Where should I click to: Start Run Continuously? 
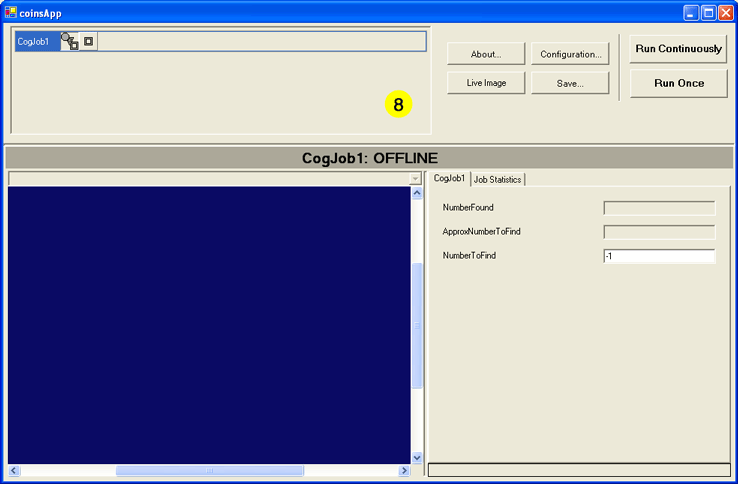click(x=678, y=49)
